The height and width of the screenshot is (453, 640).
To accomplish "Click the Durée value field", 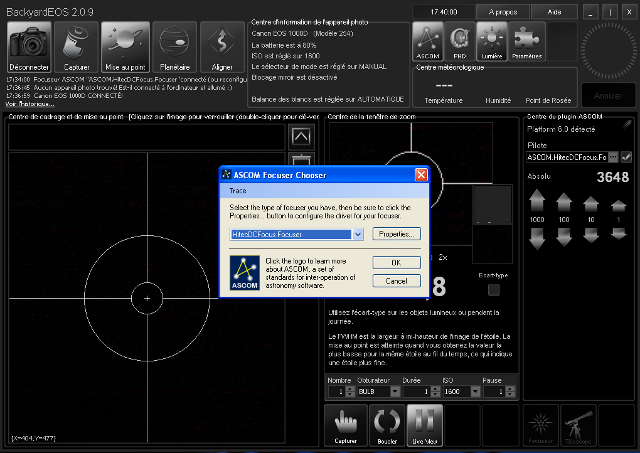I will [x=416, y=392].
